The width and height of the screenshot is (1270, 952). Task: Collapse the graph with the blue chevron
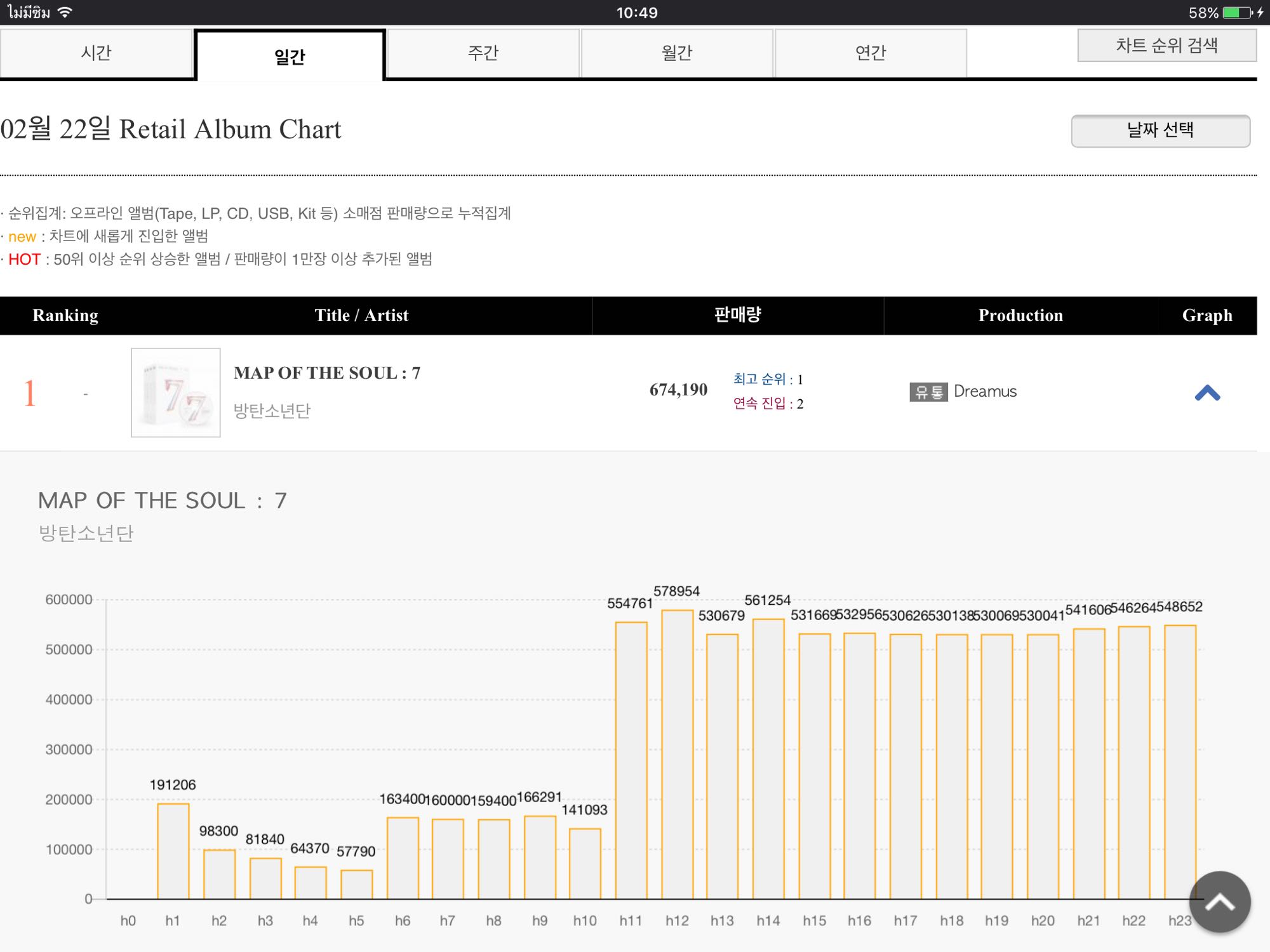click(1207, 393)
